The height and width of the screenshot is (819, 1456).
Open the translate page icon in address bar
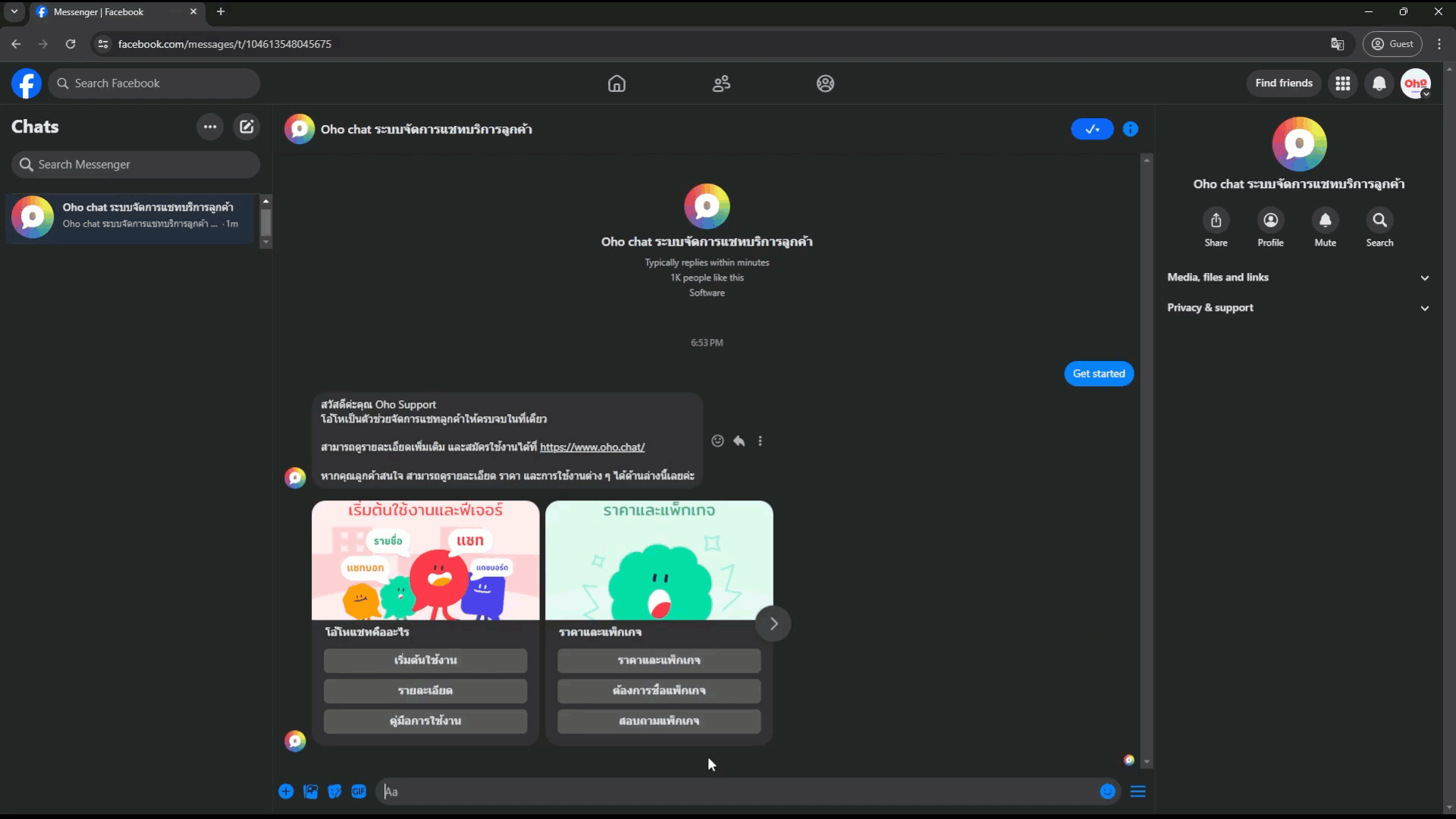pyautogui.click(x=1337, y=44)
